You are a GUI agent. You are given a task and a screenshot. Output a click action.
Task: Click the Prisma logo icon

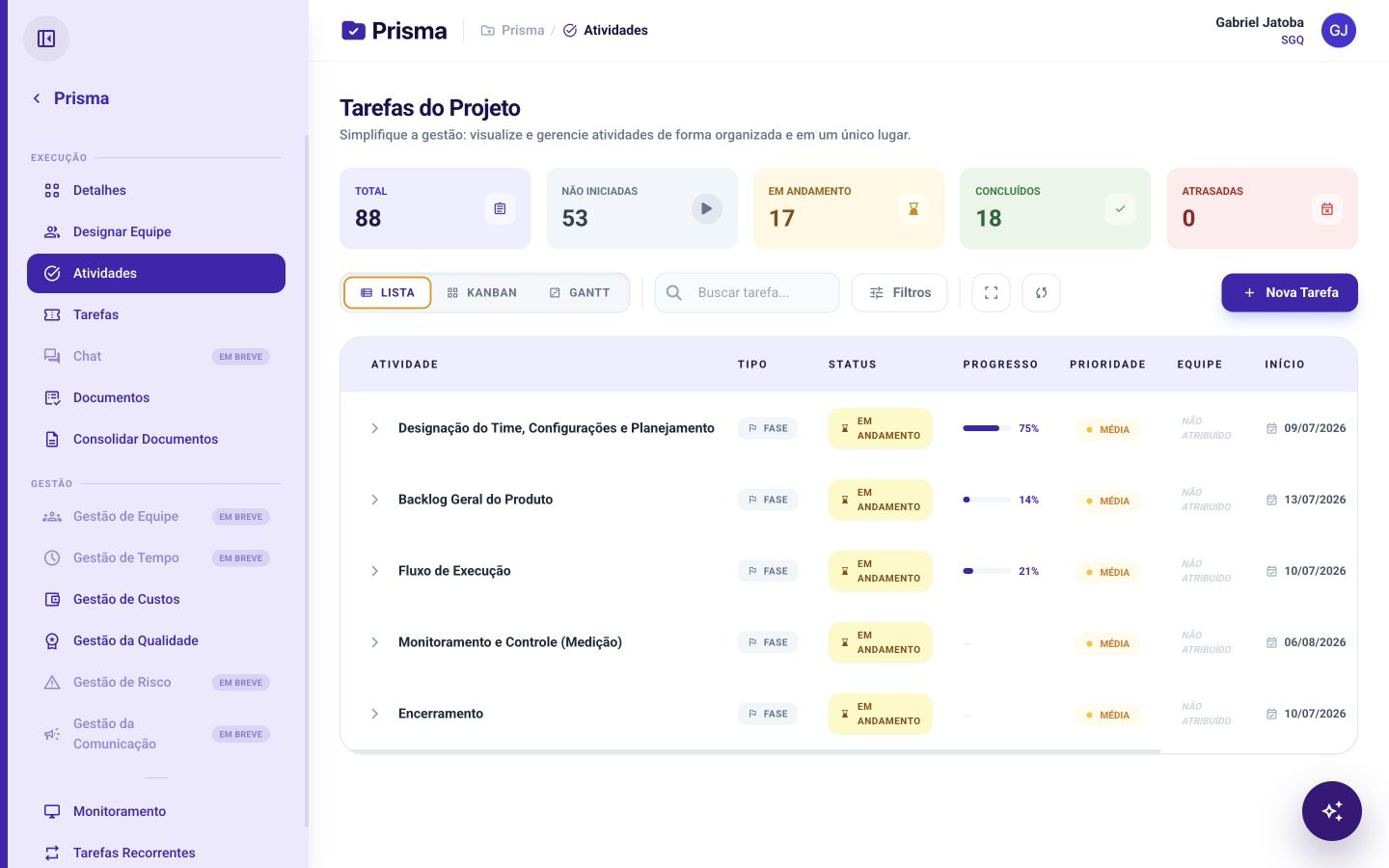(353, 31)
